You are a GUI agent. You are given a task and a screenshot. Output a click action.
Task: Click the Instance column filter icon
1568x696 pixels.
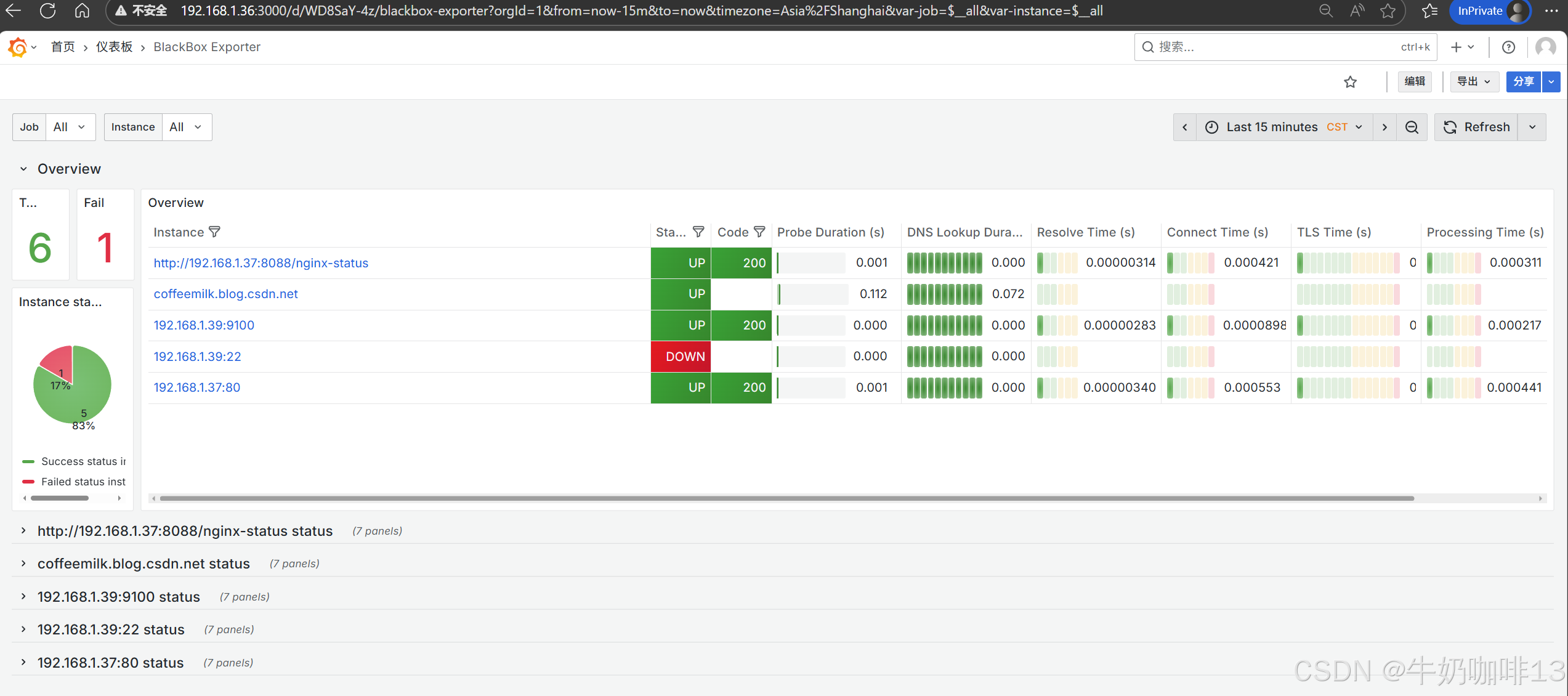point(214,232)
